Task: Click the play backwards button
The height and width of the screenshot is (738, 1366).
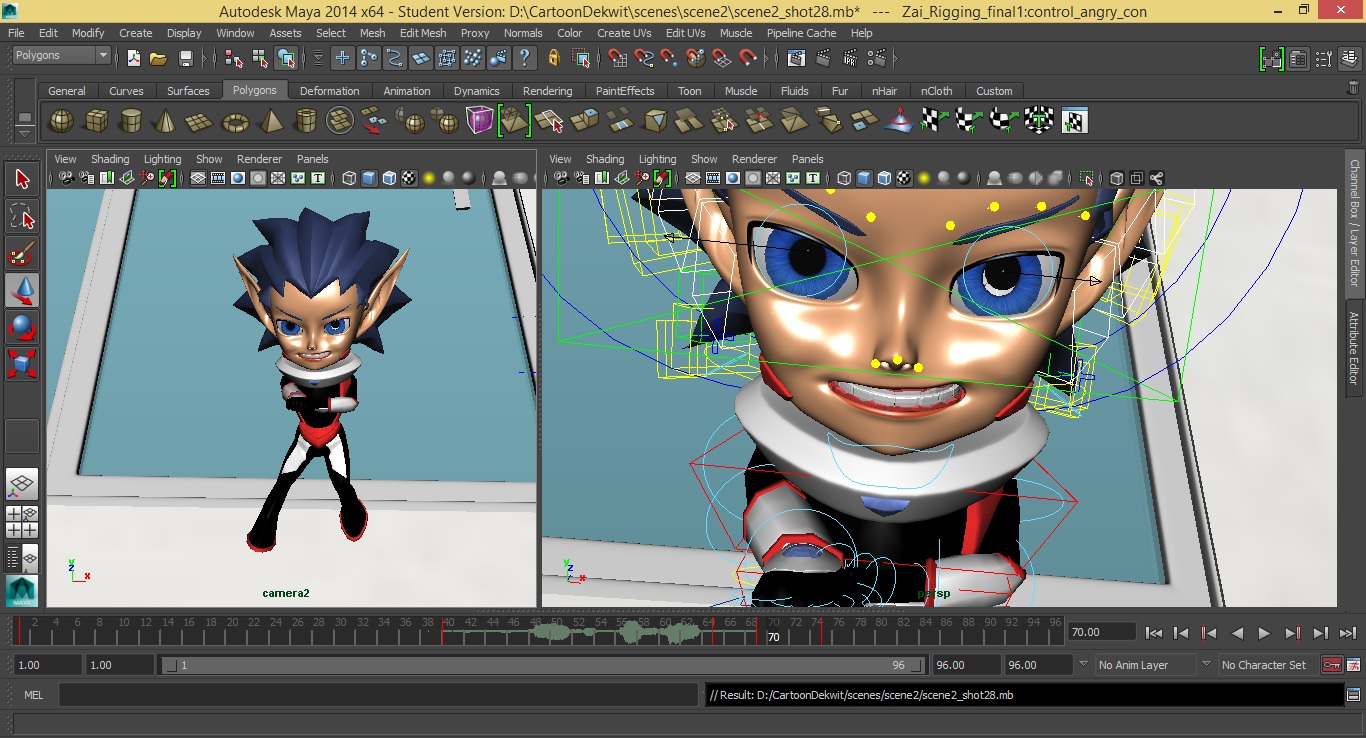Action: [x=1237, y=633]
